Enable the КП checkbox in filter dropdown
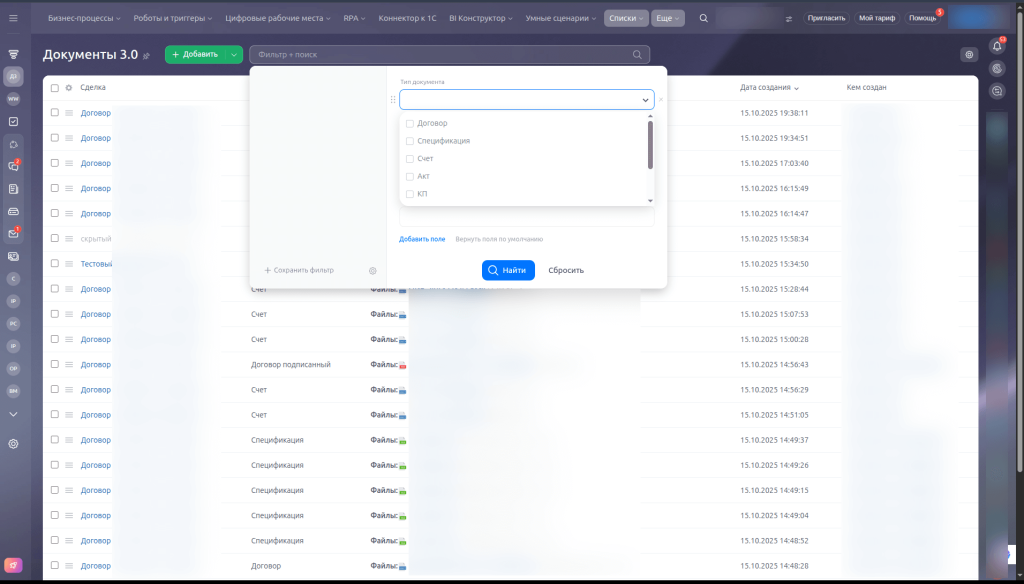 pos(410,194)
